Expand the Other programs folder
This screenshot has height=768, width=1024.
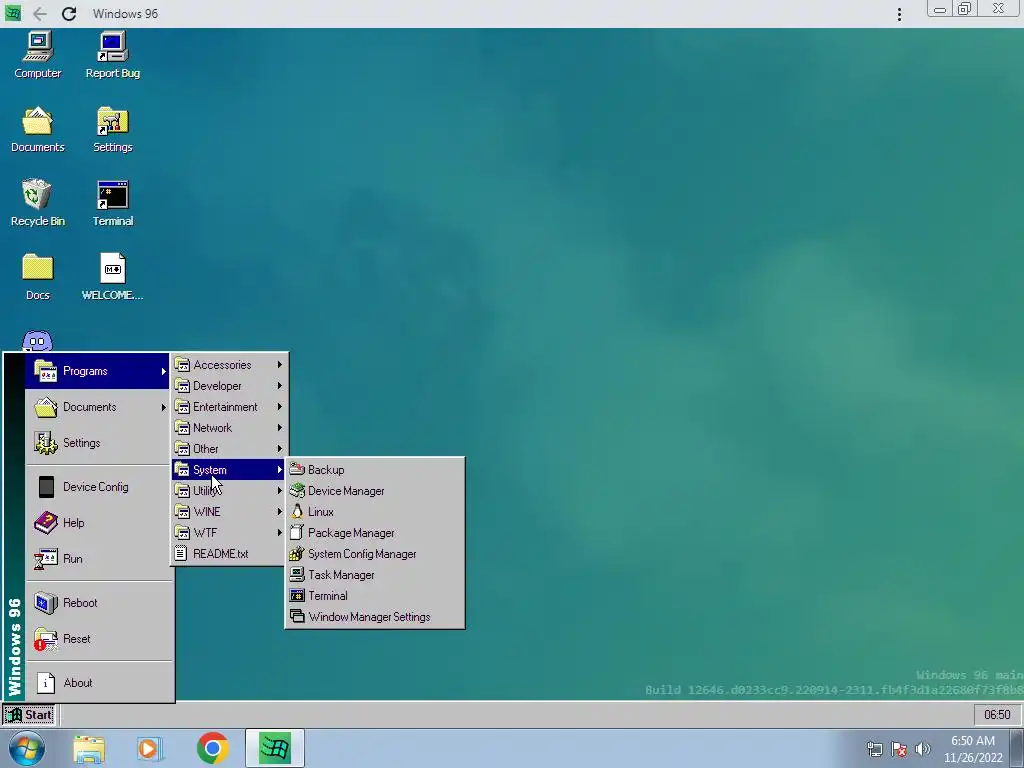click(x=229, y=449)
